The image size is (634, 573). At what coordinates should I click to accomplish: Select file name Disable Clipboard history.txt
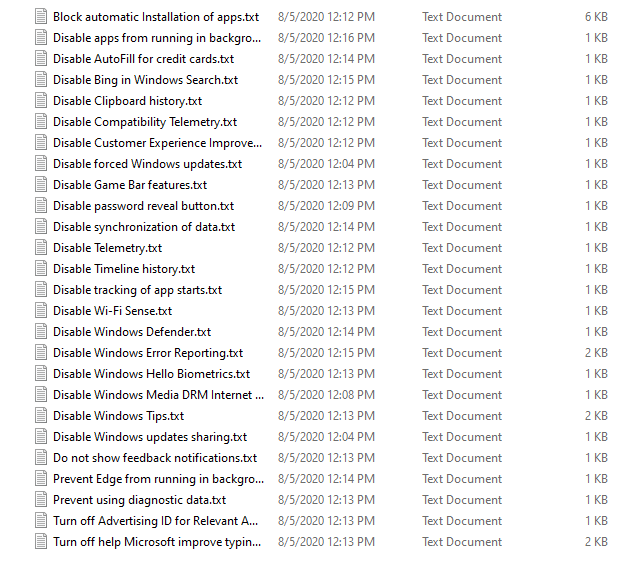[x=127, y=101]
